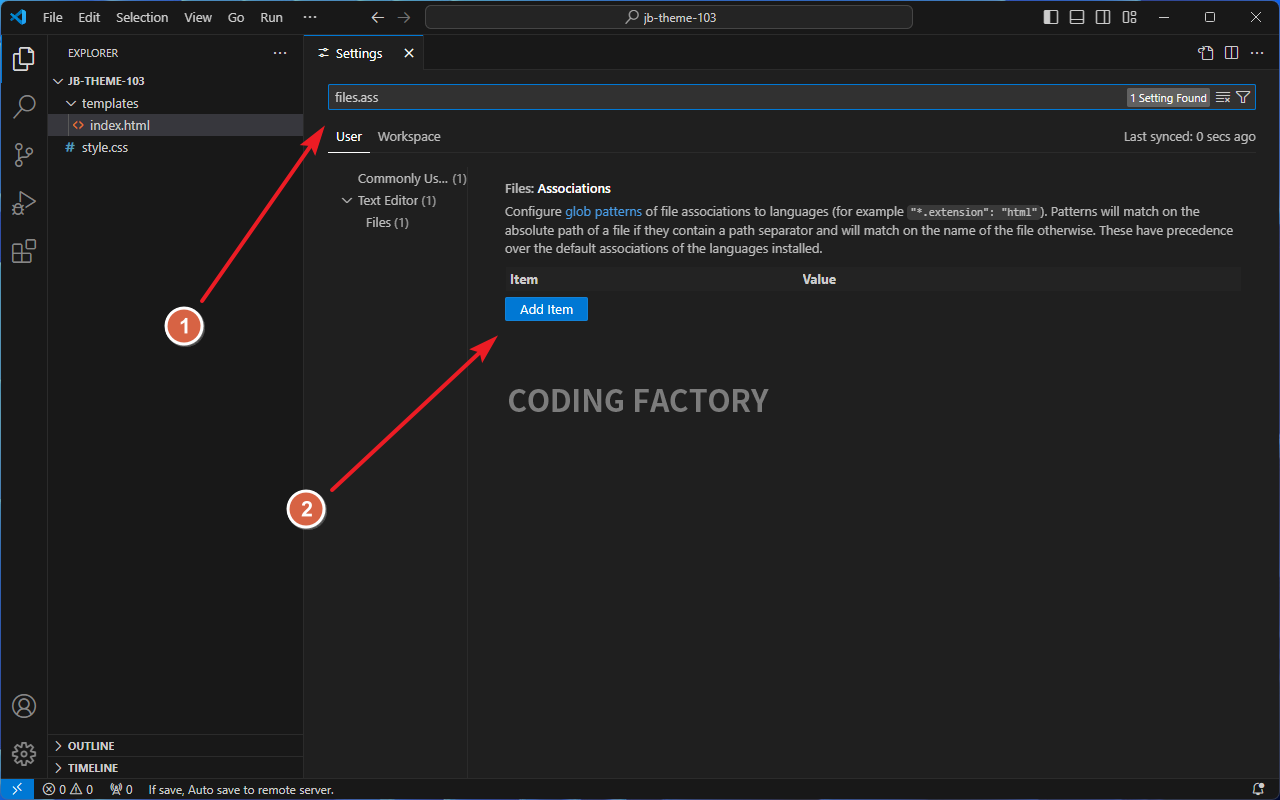Image resolution: width=1280 pixels, height=800 pixels.
Task: Toggle the primary side bar layout icon
Action: tap(1051, 17)
